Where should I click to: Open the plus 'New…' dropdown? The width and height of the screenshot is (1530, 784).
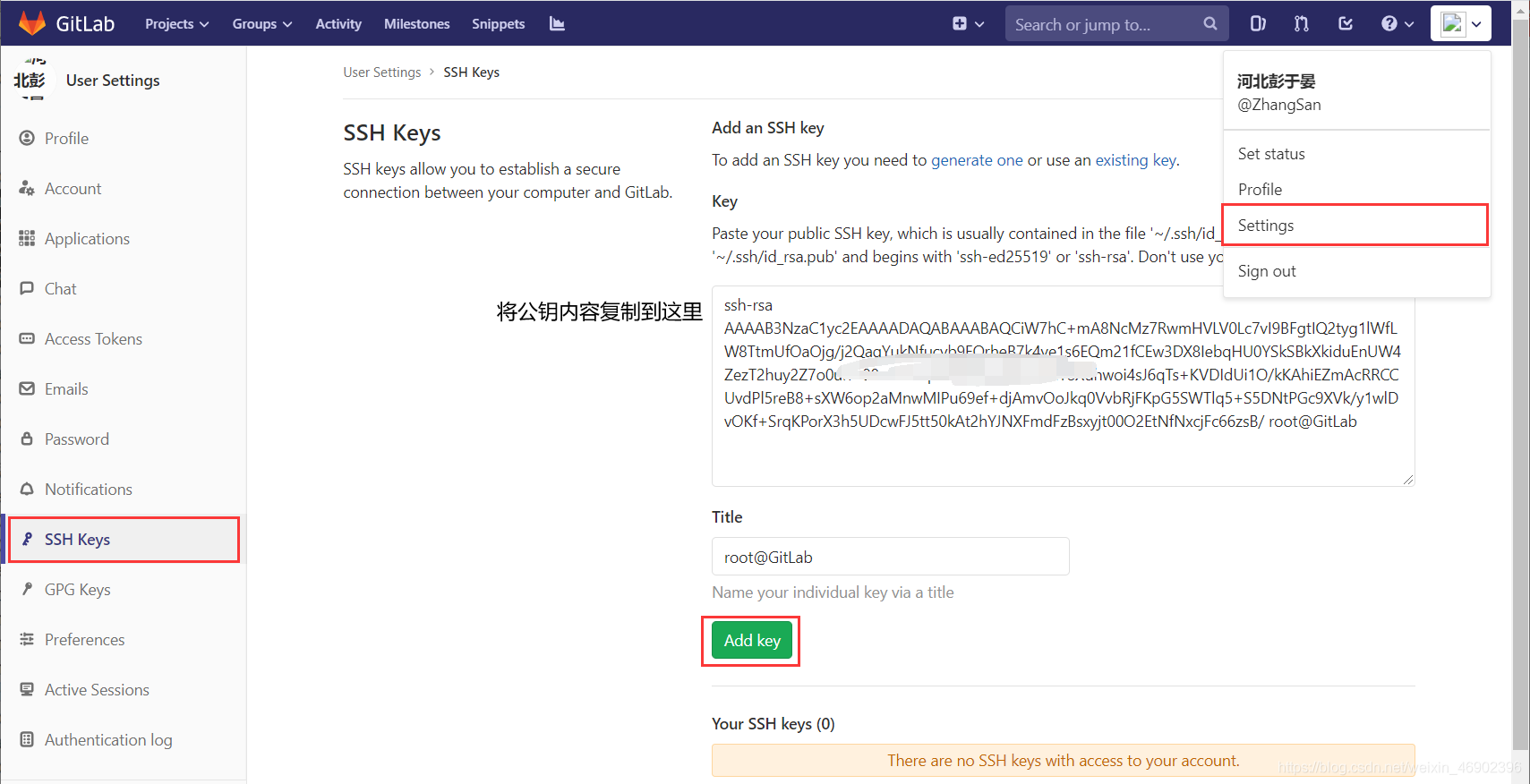click(x=968, y=24)
